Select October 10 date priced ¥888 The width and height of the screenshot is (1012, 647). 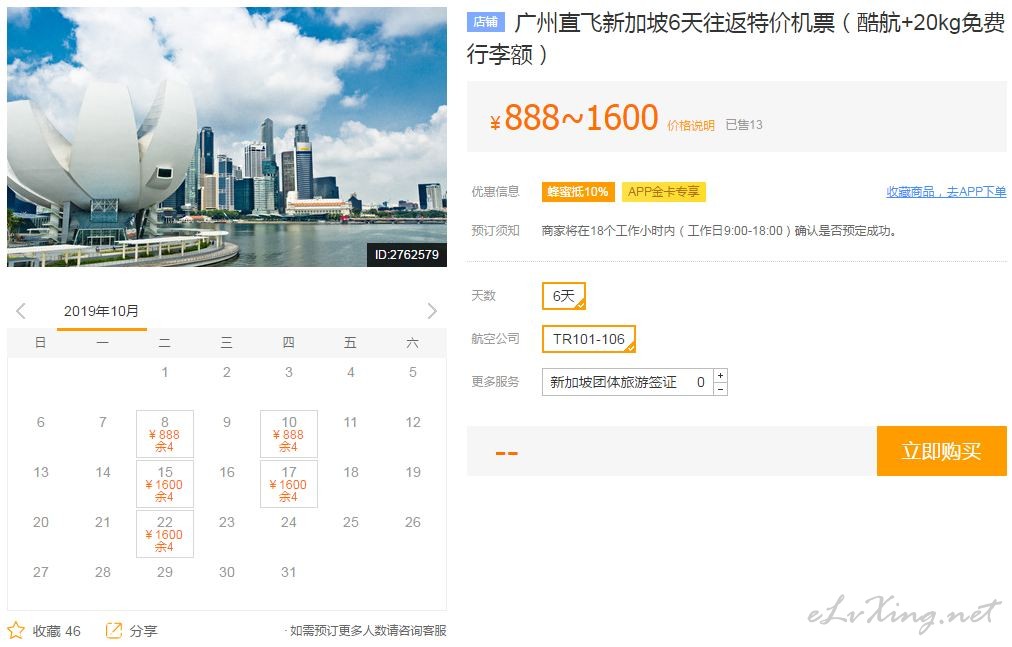288,434
